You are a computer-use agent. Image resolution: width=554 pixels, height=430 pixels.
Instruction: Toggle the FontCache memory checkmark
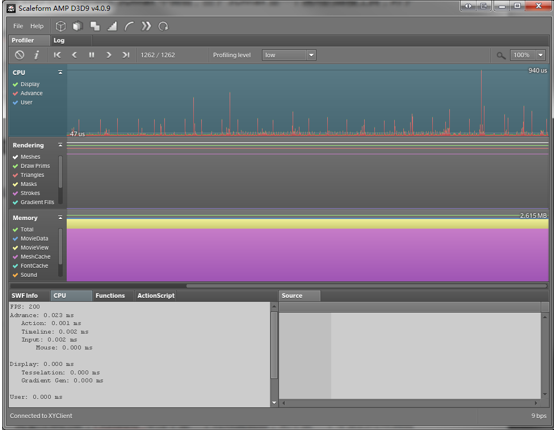click(15, 266)
